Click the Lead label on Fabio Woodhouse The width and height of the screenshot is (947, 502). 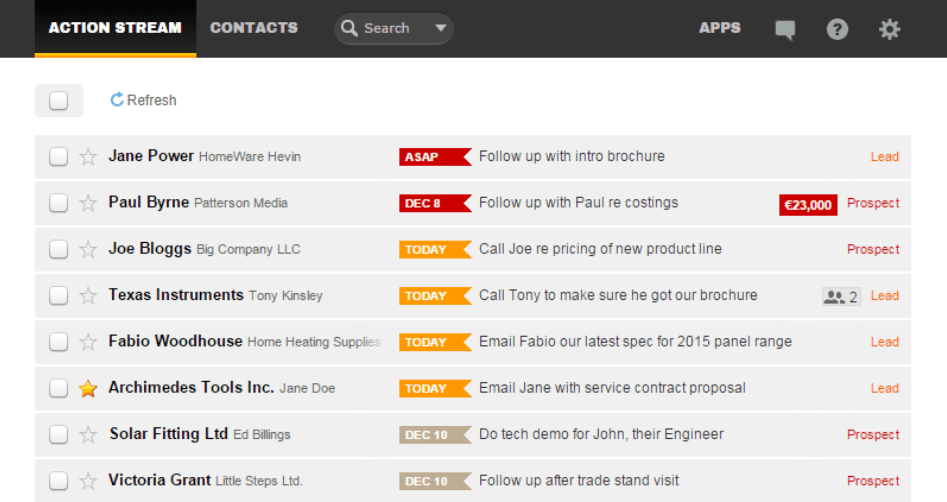tap(884, 342)
